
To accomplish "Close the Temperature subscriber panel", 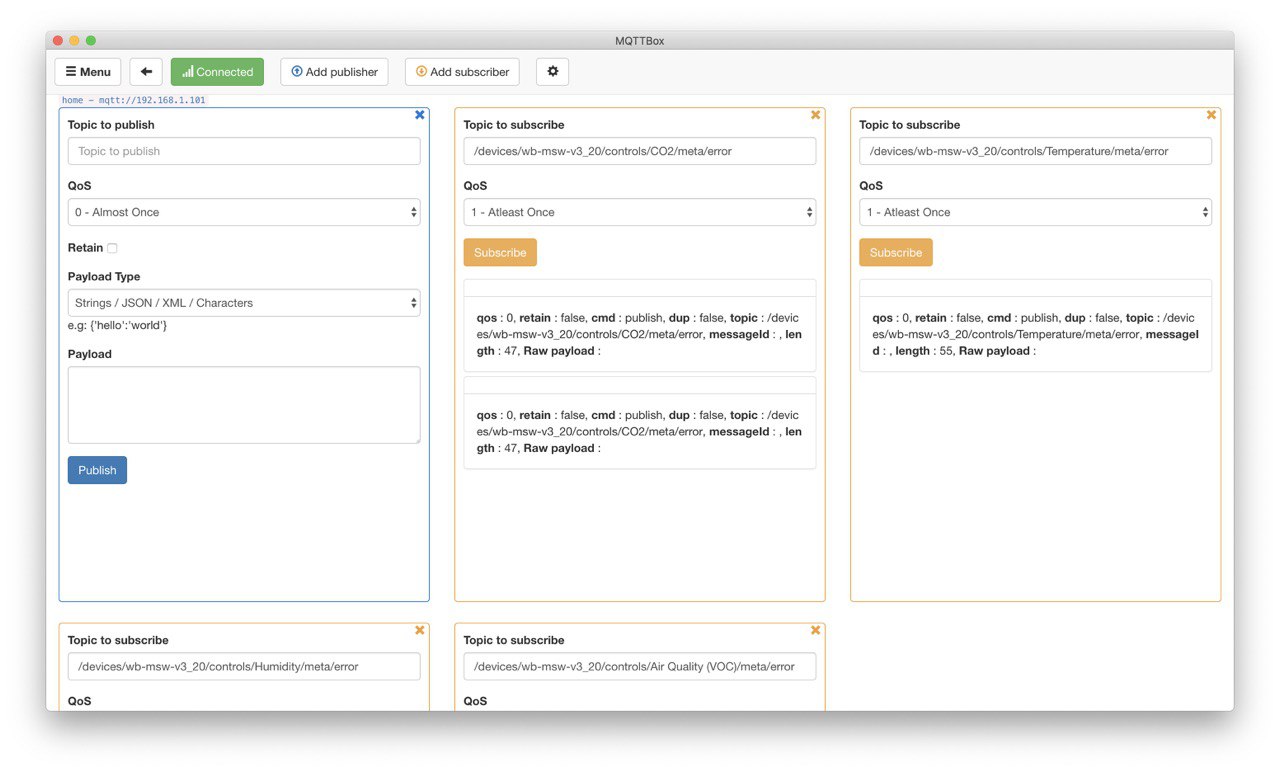I will coord(1212,115).
